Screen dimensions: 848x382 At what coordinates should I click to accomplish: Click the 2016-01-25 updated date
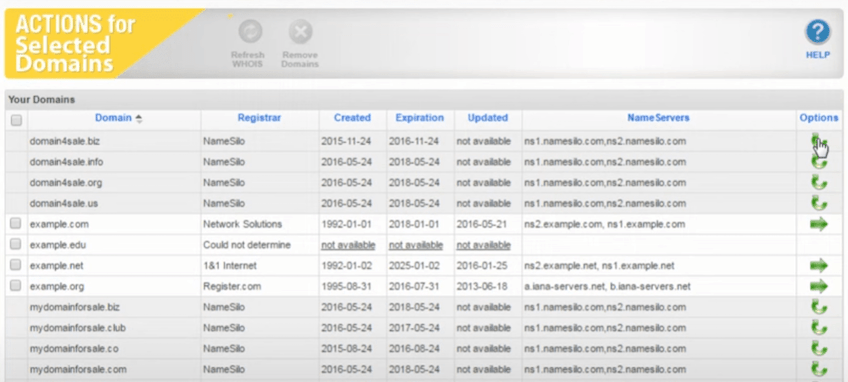482,266
